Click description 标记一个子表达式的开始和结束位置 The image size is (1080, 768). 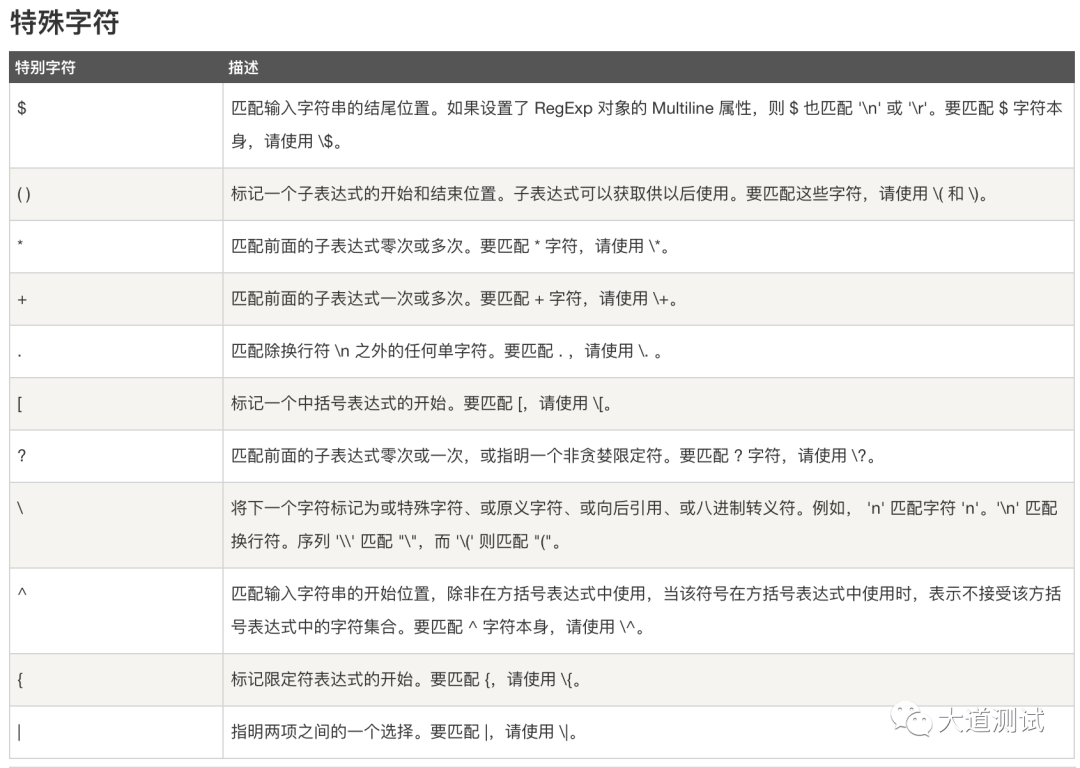610,194
